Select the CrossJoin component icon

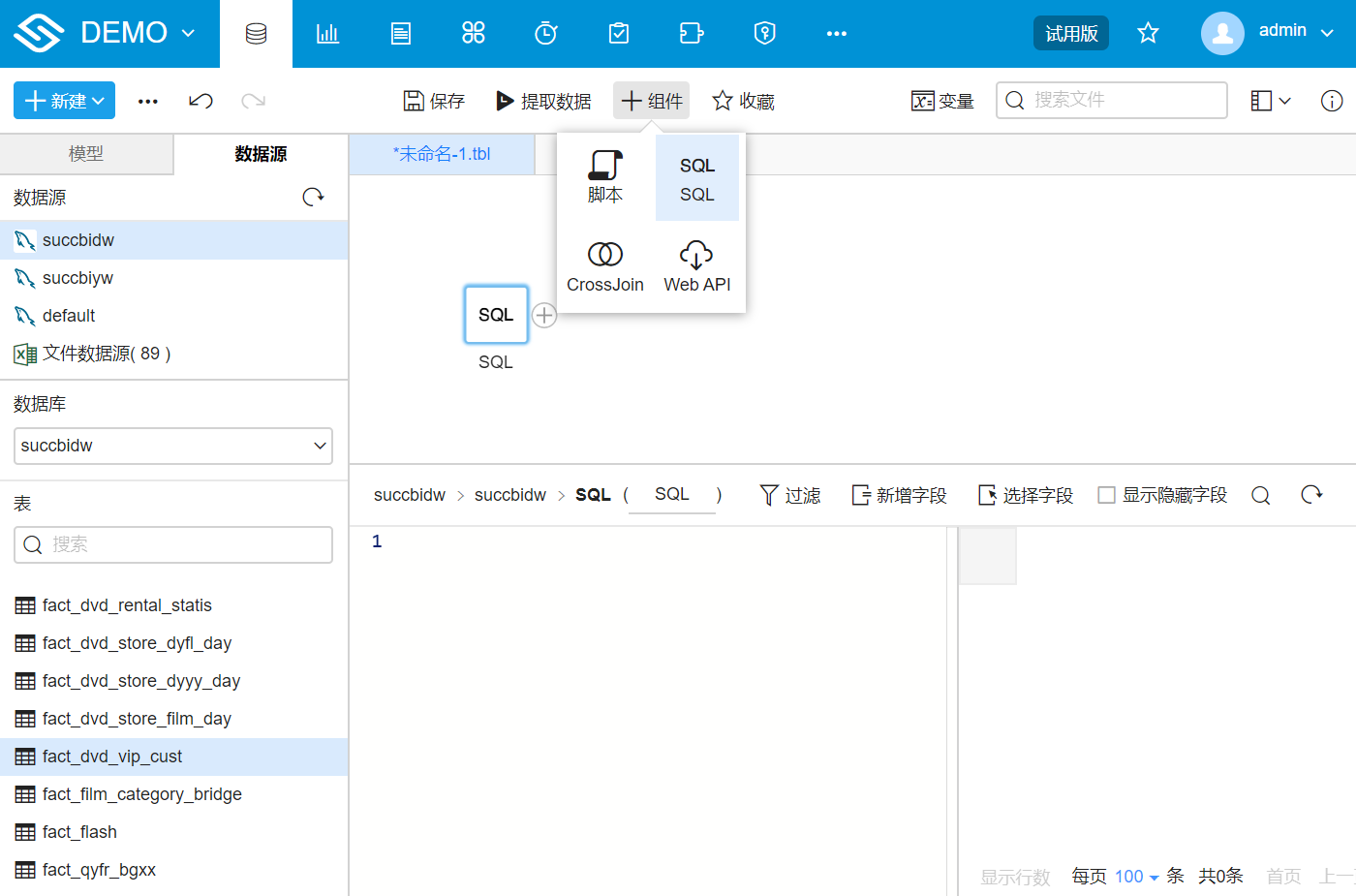(604, 264)
